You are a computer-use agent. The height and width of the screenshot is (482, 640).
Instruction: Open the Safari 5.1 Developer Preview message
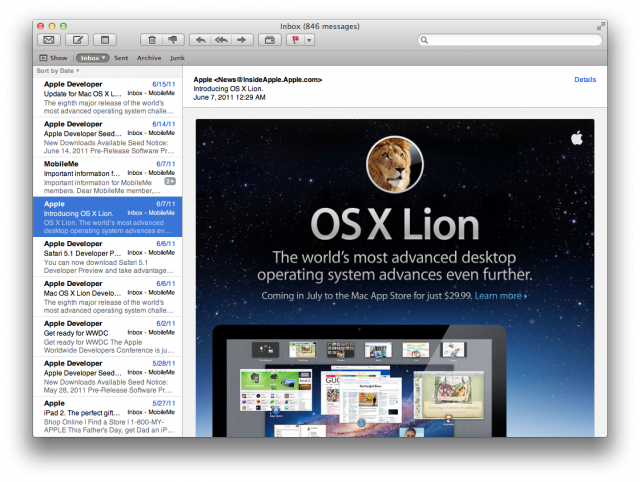coord(108,257)
